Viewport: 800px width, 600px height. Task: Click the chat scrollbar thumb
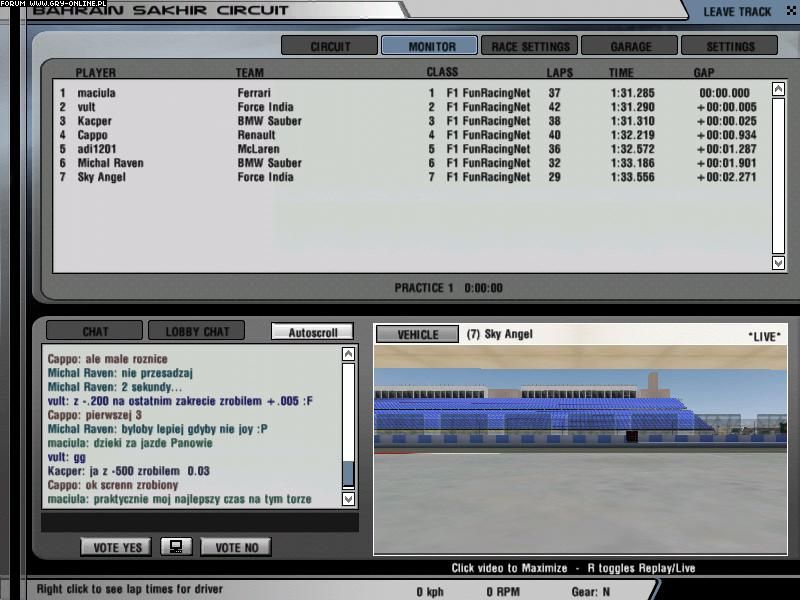[348, 474]
